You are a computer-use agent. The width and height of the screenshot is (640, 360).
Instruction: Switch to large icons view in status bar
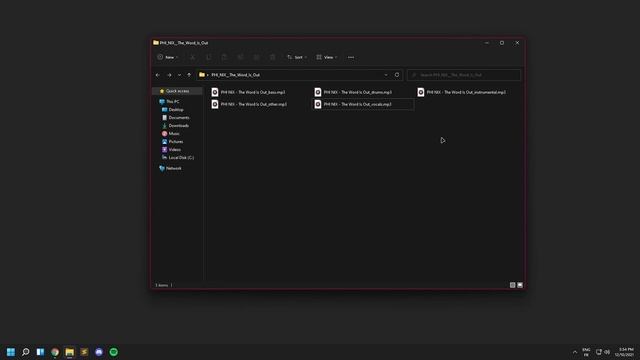point(520,285)
